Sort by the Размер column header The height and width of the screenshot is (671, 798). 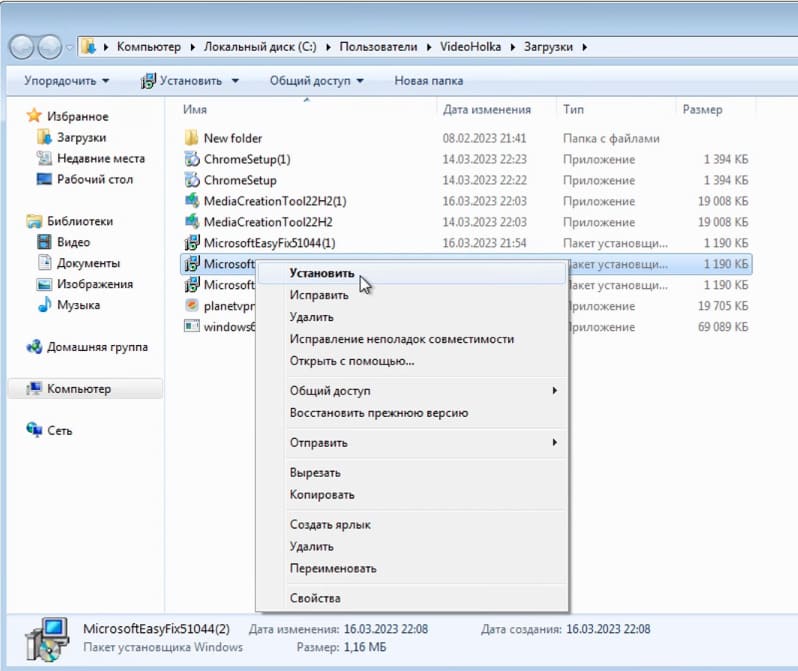pos(702,109)
